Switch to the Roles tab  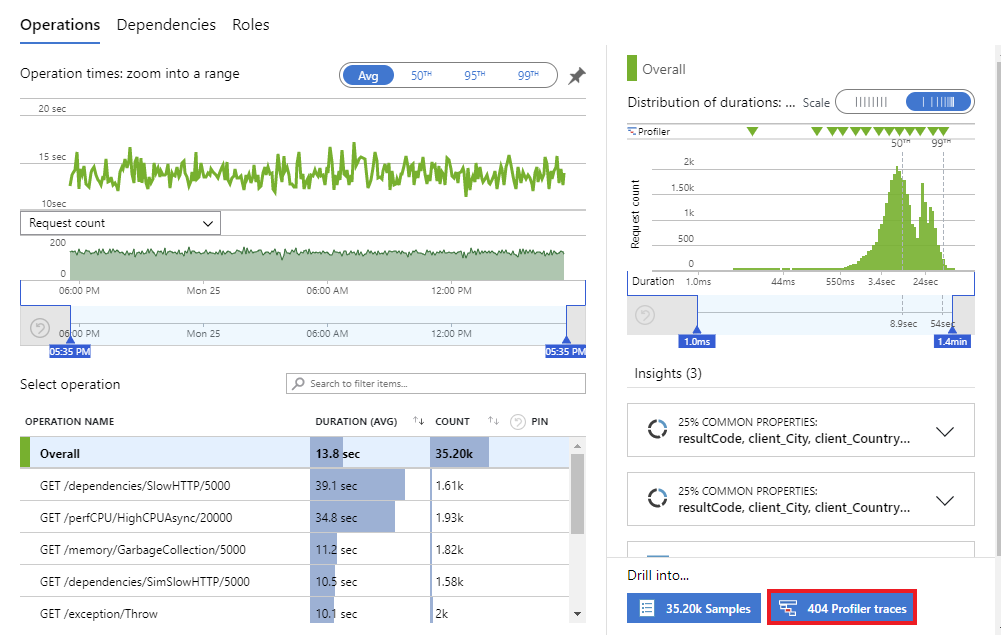[250, 25]
